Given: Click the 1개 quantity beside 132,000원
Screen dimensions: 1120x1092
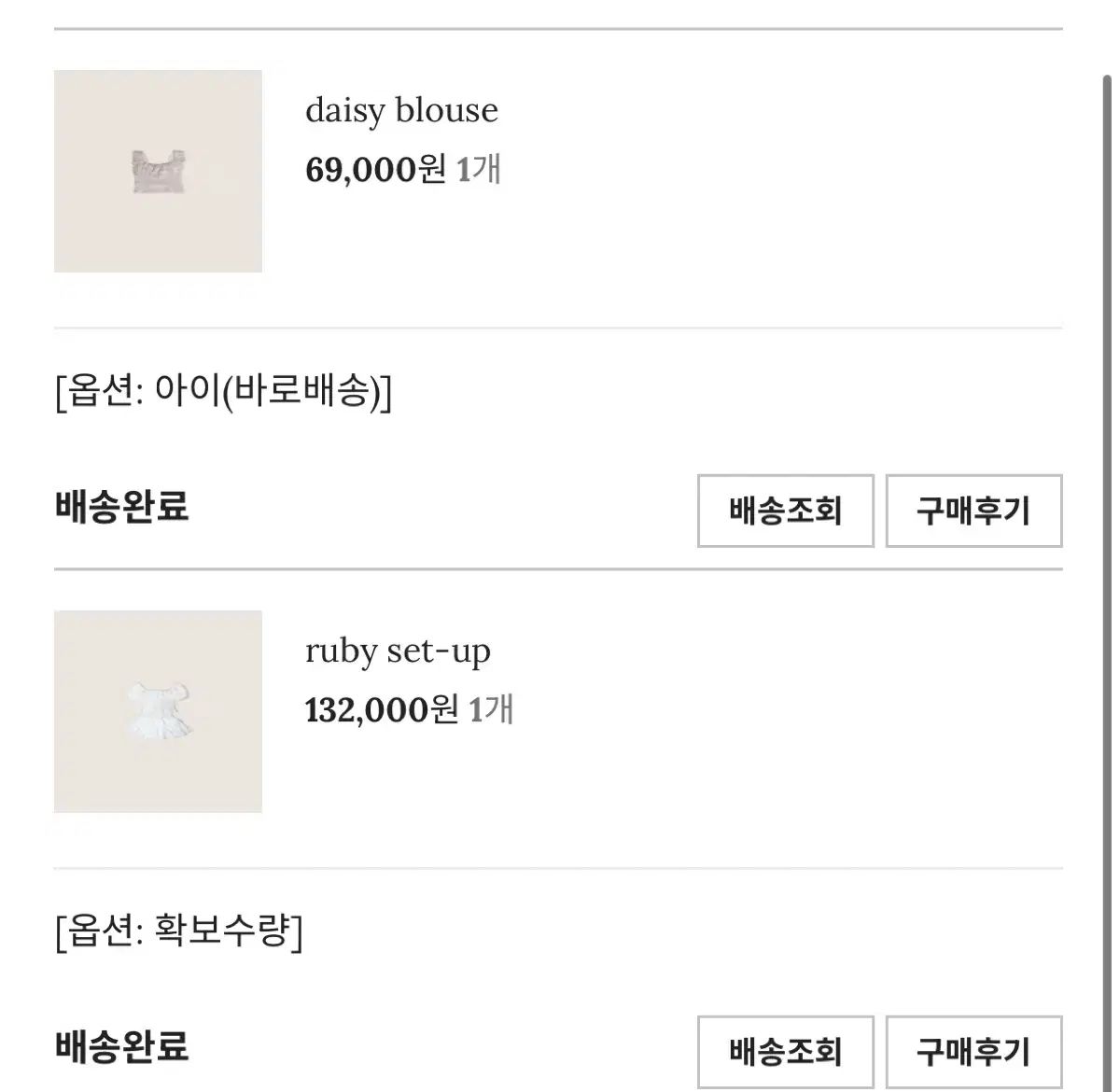Looking at the screenshot, I should [x=491, y=710].
